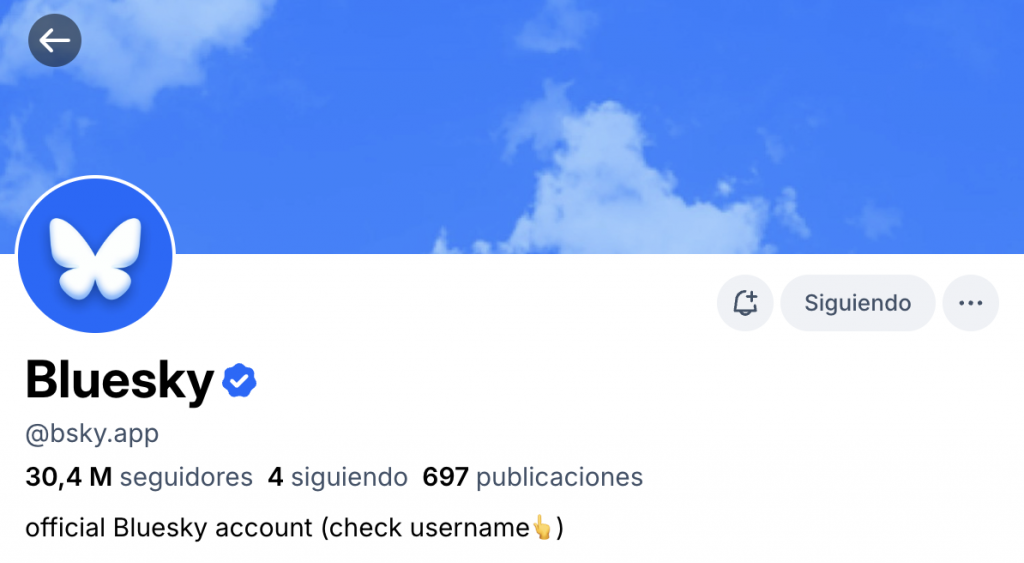
Task: Click the Bluesky display name heading
Action: pyautogui.click(x=120, y=380)
